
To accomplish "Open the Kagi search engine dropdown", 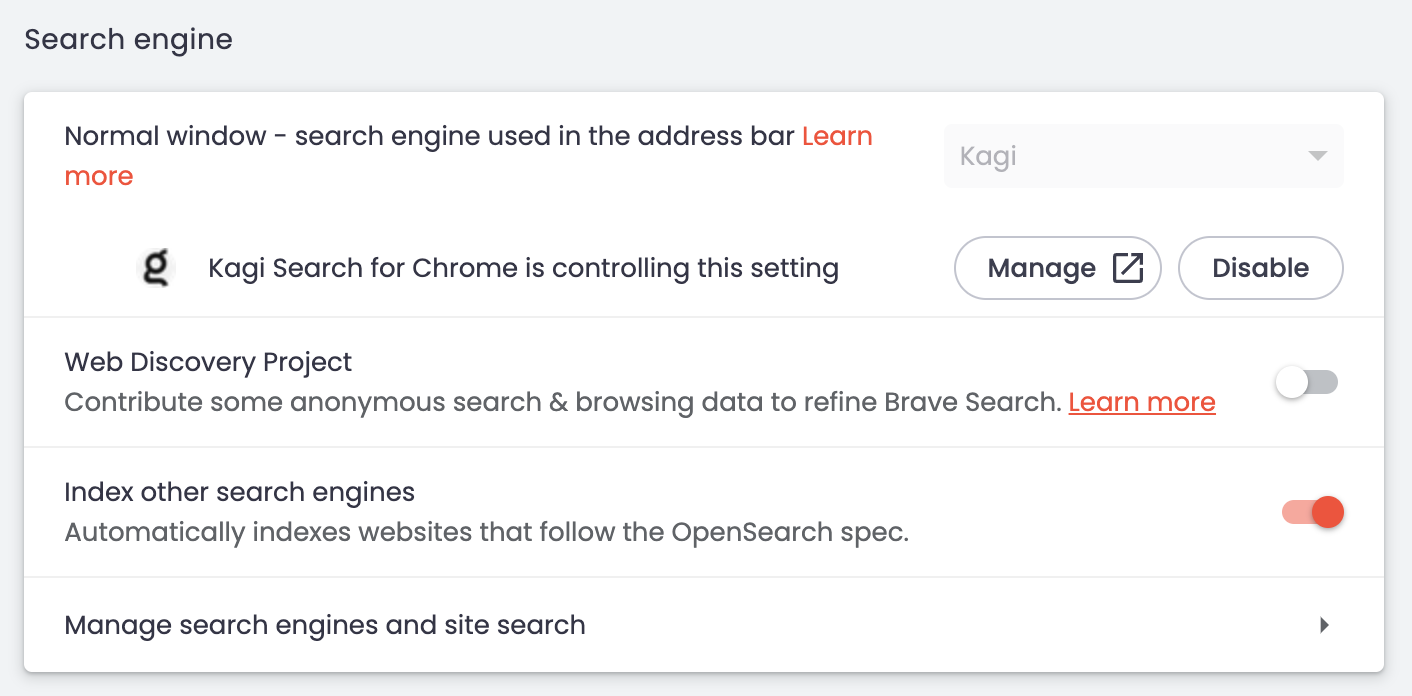I will coord(1142,157).
